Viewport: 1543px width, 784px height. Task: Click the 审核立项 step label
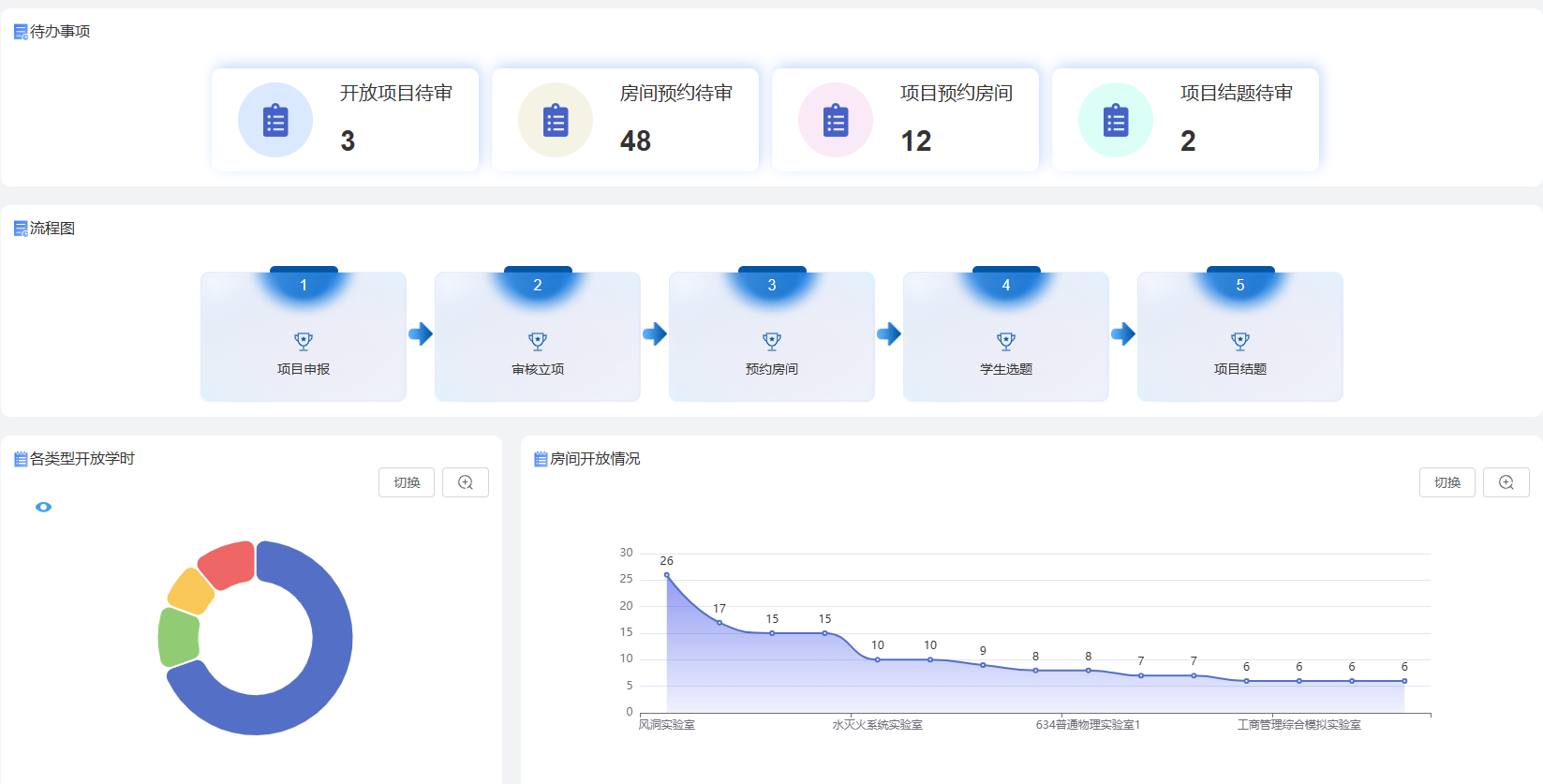click(538, 369)
